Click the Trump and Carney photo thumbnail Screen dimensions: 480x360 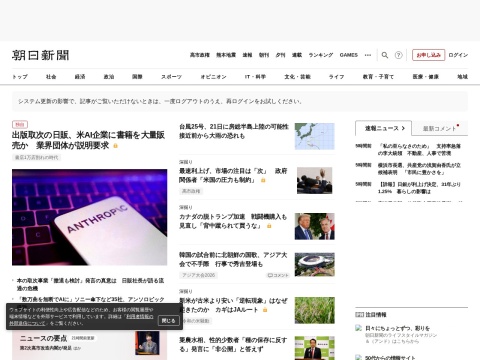point(314,226)
